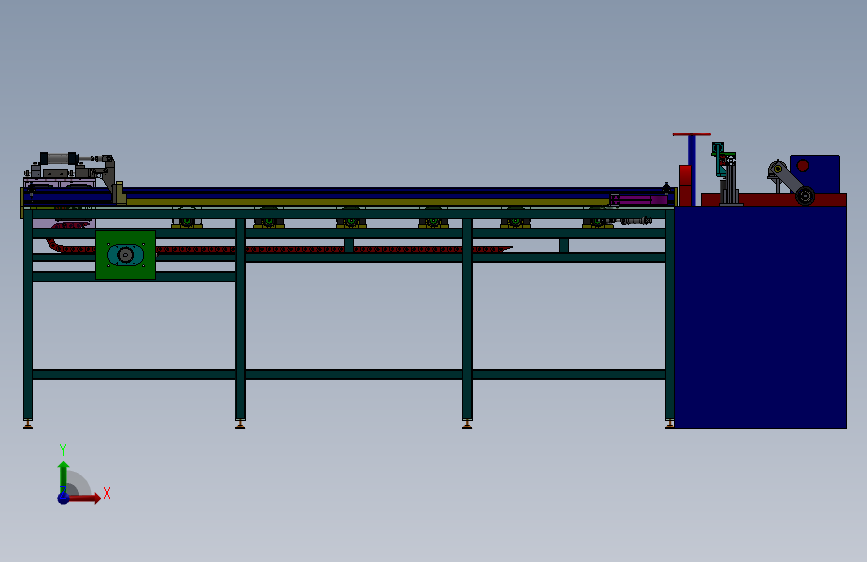
Task: Click the red circle on the blue motor box
Action: pos(803,165)
